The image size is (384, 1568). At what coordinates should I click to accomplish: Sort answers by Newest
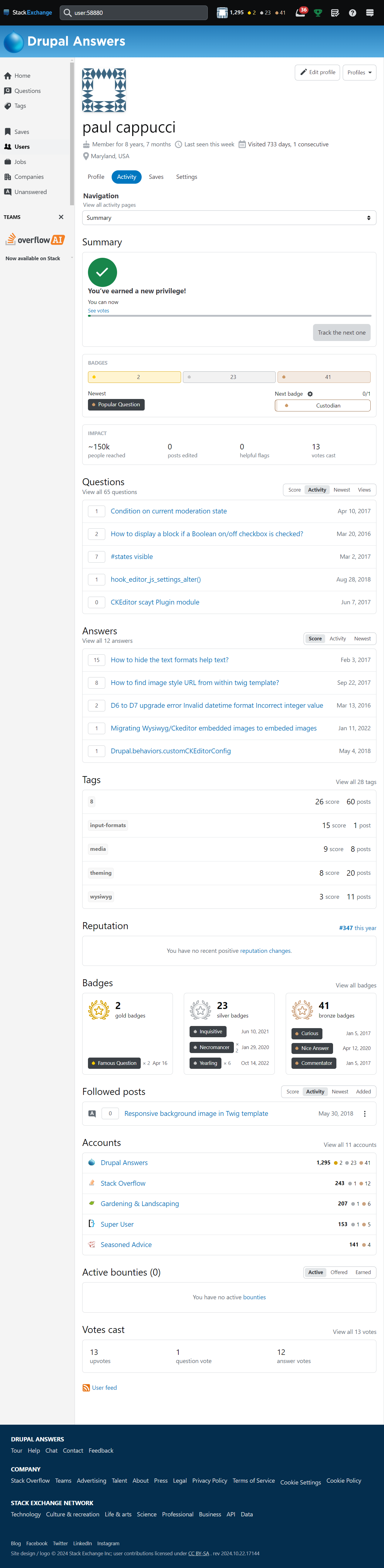(362, 639)
